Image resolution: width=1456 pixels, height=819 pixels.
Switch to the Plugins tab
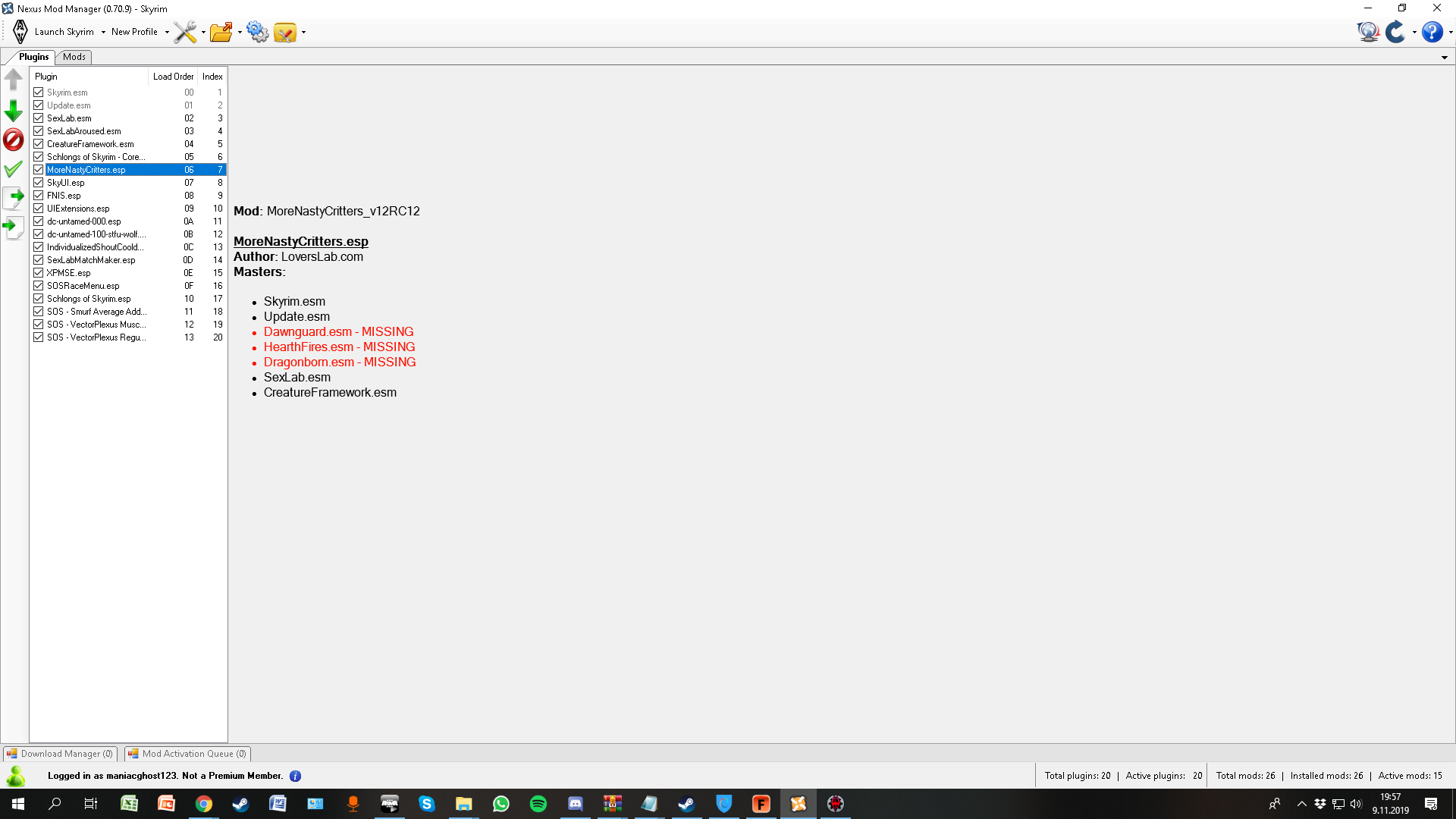pos(33,57)
